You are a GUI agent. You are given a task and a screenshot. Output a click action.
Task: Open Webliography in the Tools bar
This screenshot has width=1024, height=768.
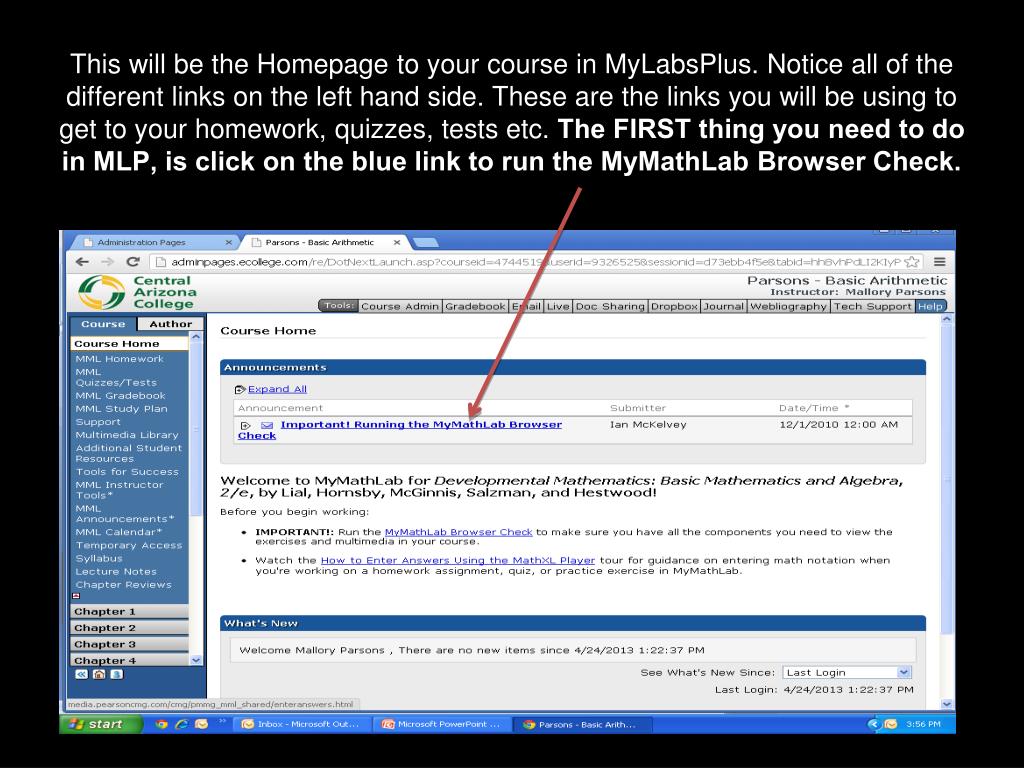coord(788,306)
